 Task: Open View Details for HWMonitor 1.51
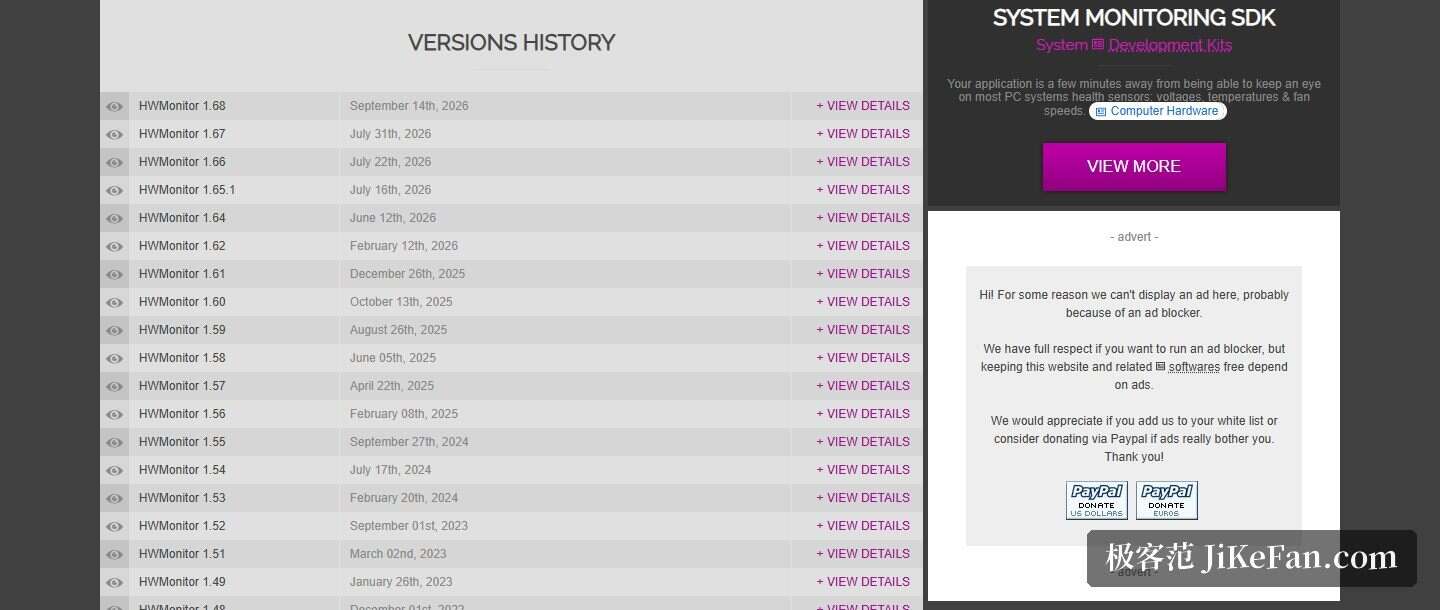click(863, 554)
